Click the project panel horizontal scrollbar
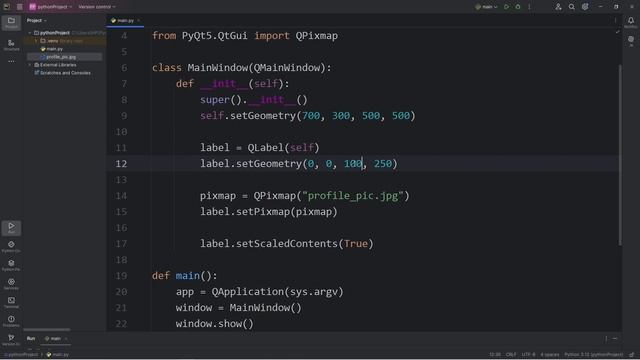Image resolution: width=640 pixels, height=360 pixels. pos(47,329)
